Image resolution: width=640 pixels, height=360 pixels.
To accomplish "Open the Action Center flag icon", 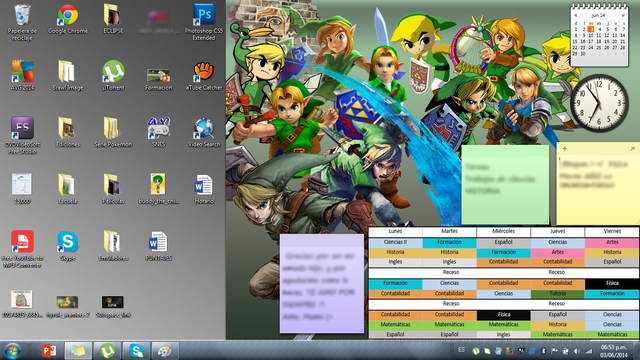I will point(554,351).
